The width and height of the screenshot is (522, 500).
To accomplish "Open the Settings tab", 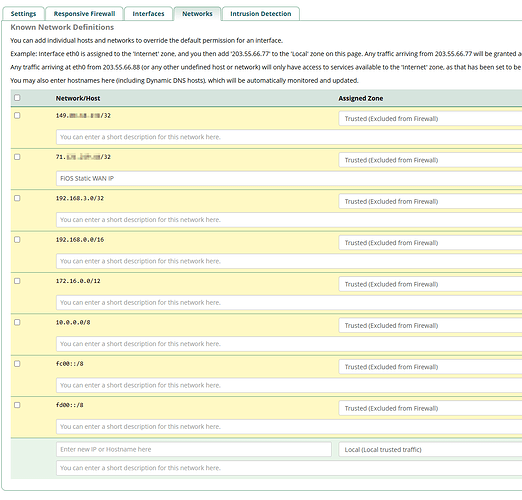I will pyautogui.click(x=23, y=14).
